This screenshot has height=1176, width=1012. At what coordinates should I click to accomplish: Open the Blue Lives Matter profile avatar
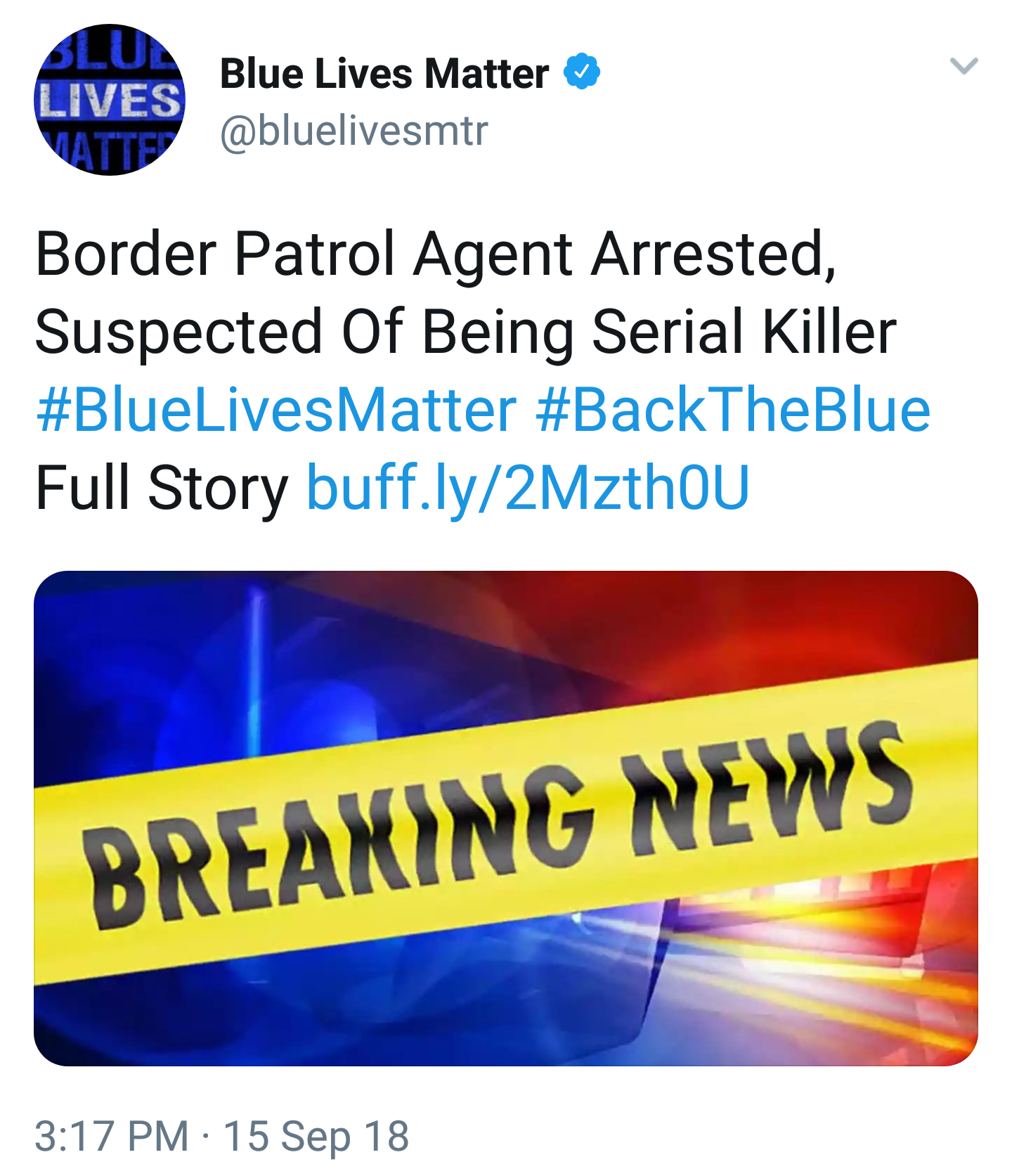(x=109, y=100)
